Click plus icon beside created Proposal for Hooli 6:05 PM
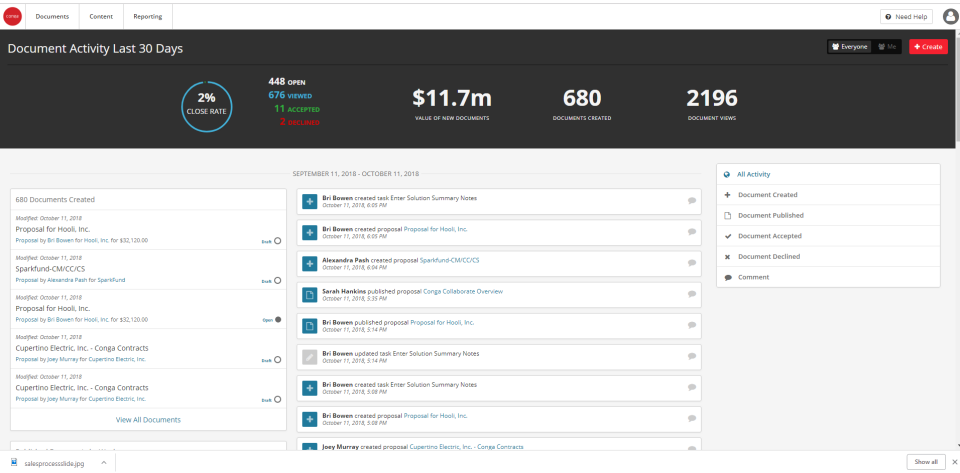 coord(310,233)
